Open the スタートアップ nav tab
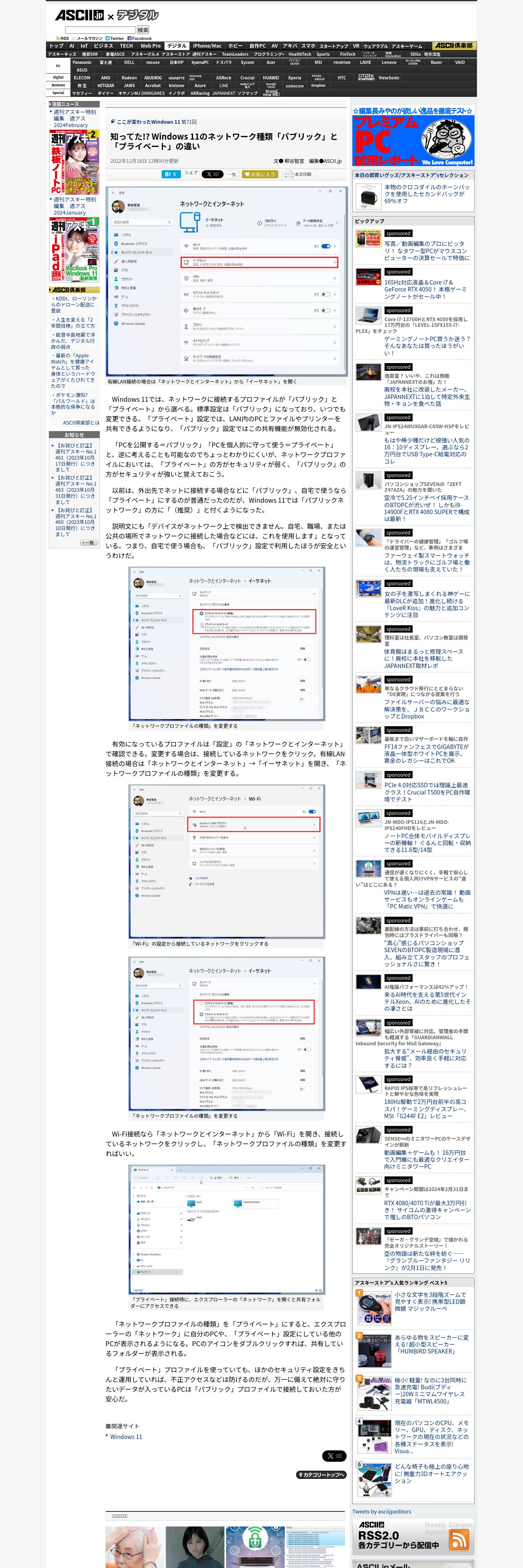 (x=334, y=46)
